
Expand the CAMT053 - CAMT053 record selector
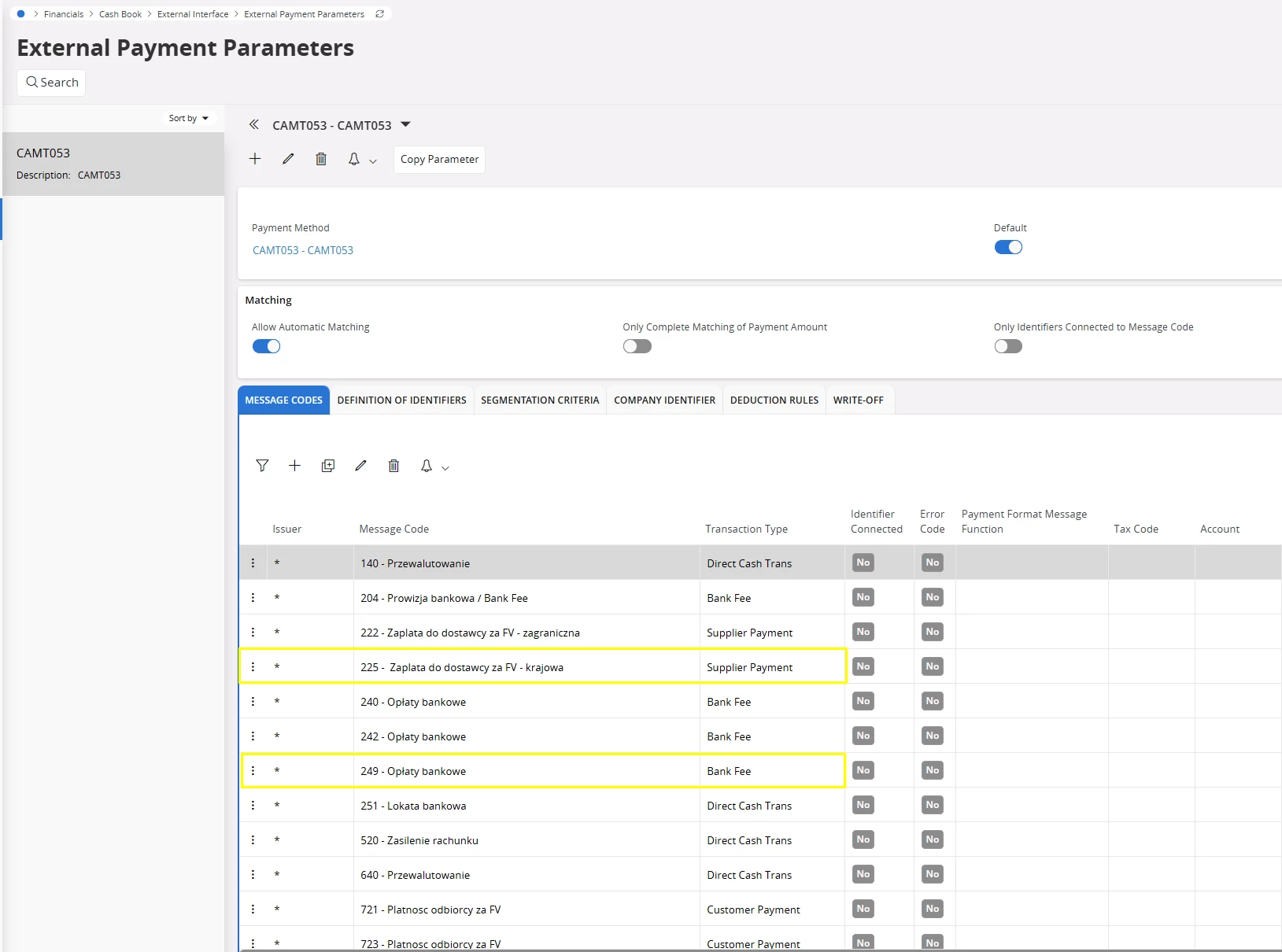[x=406, y=125]
